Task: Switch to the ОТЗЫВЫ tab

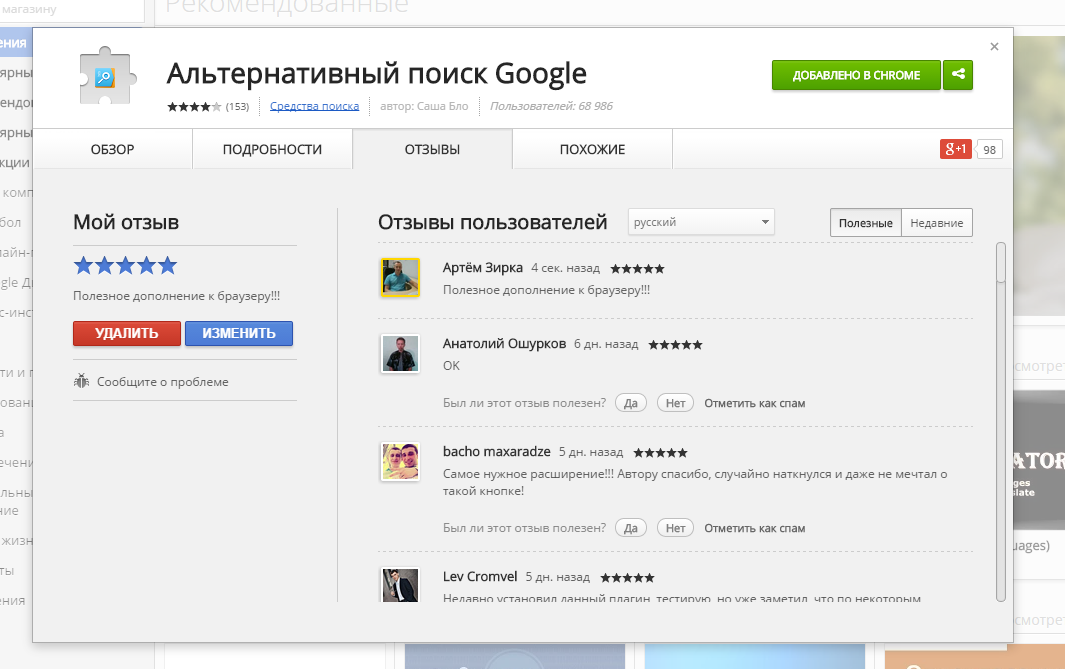Action: [433, 149]
